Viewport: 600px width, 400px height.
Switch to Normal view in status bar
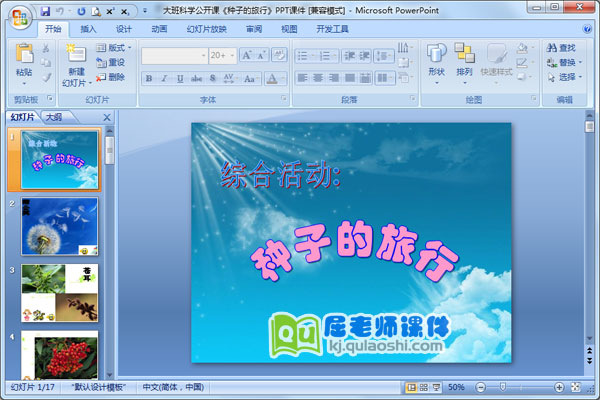(411, 387)
